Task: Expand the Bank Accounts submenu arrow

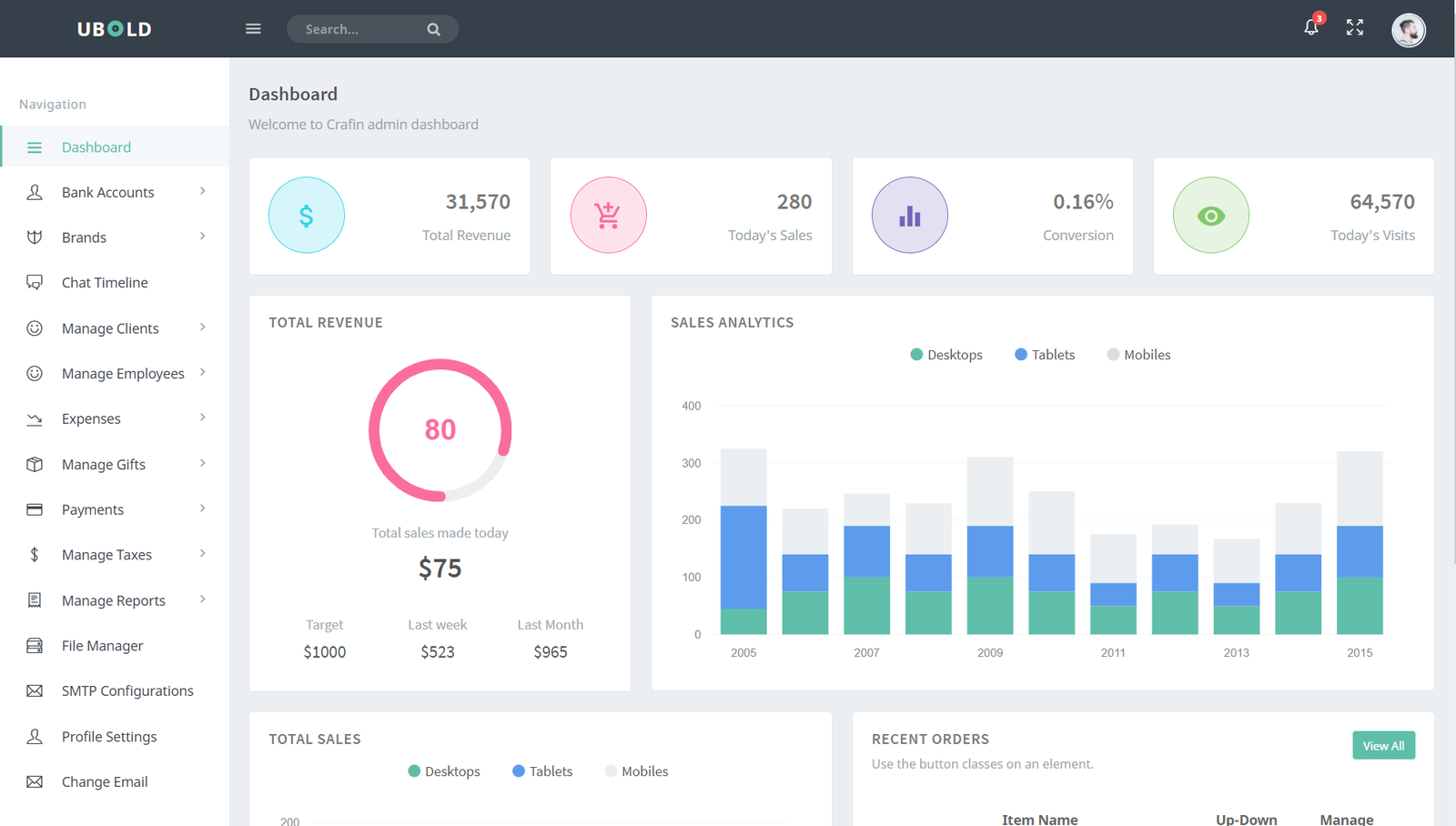Action: 203,191
